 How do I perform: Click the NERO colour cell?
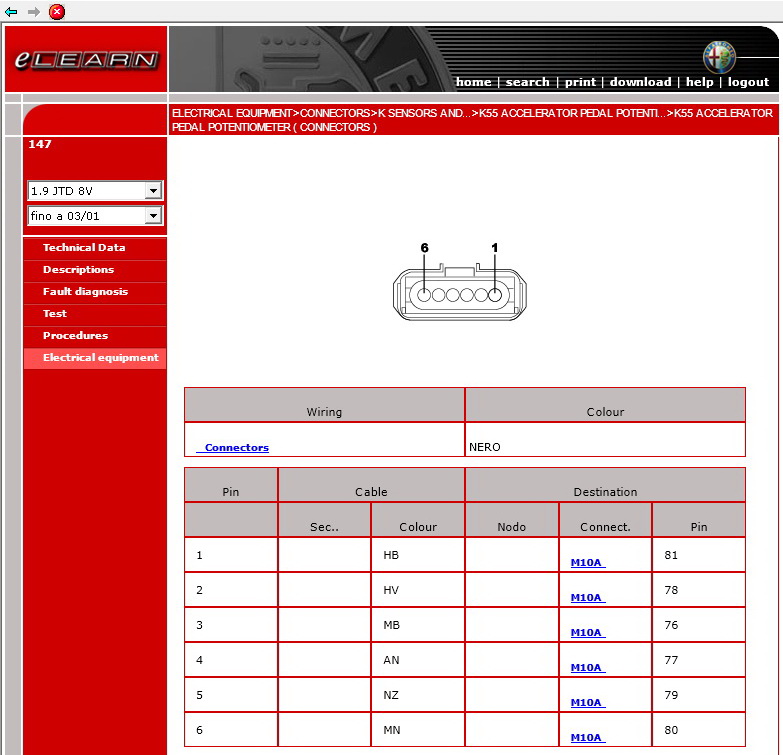605,440
